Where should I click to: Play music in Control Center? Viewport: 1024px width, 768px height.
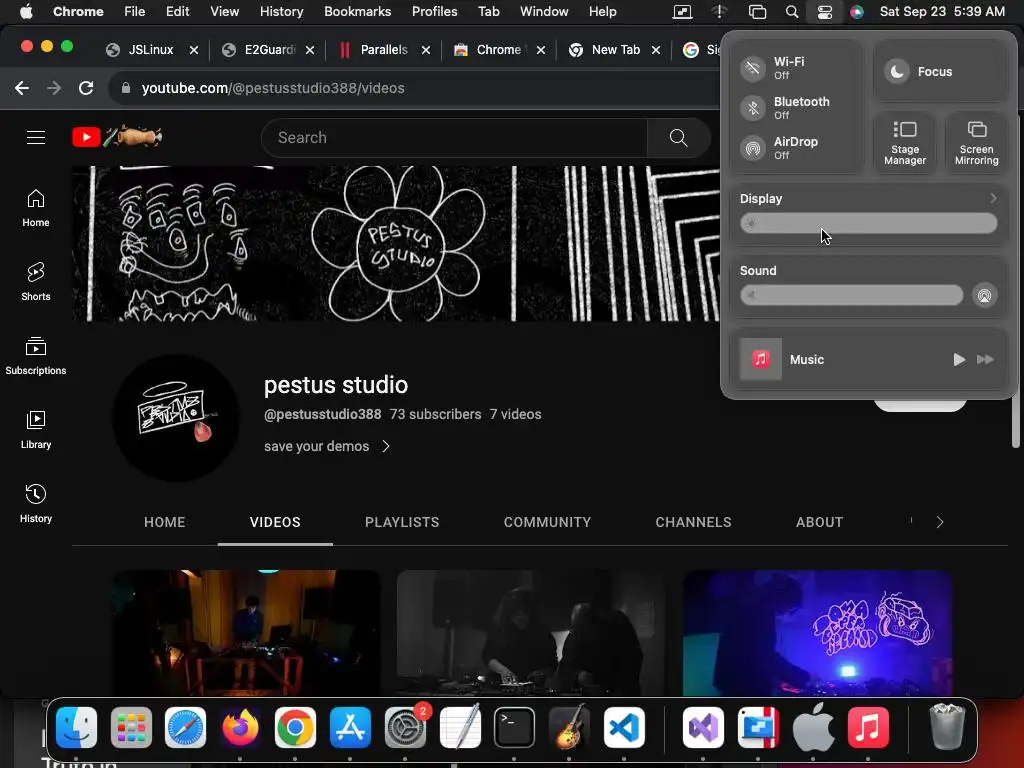point(959,360)
